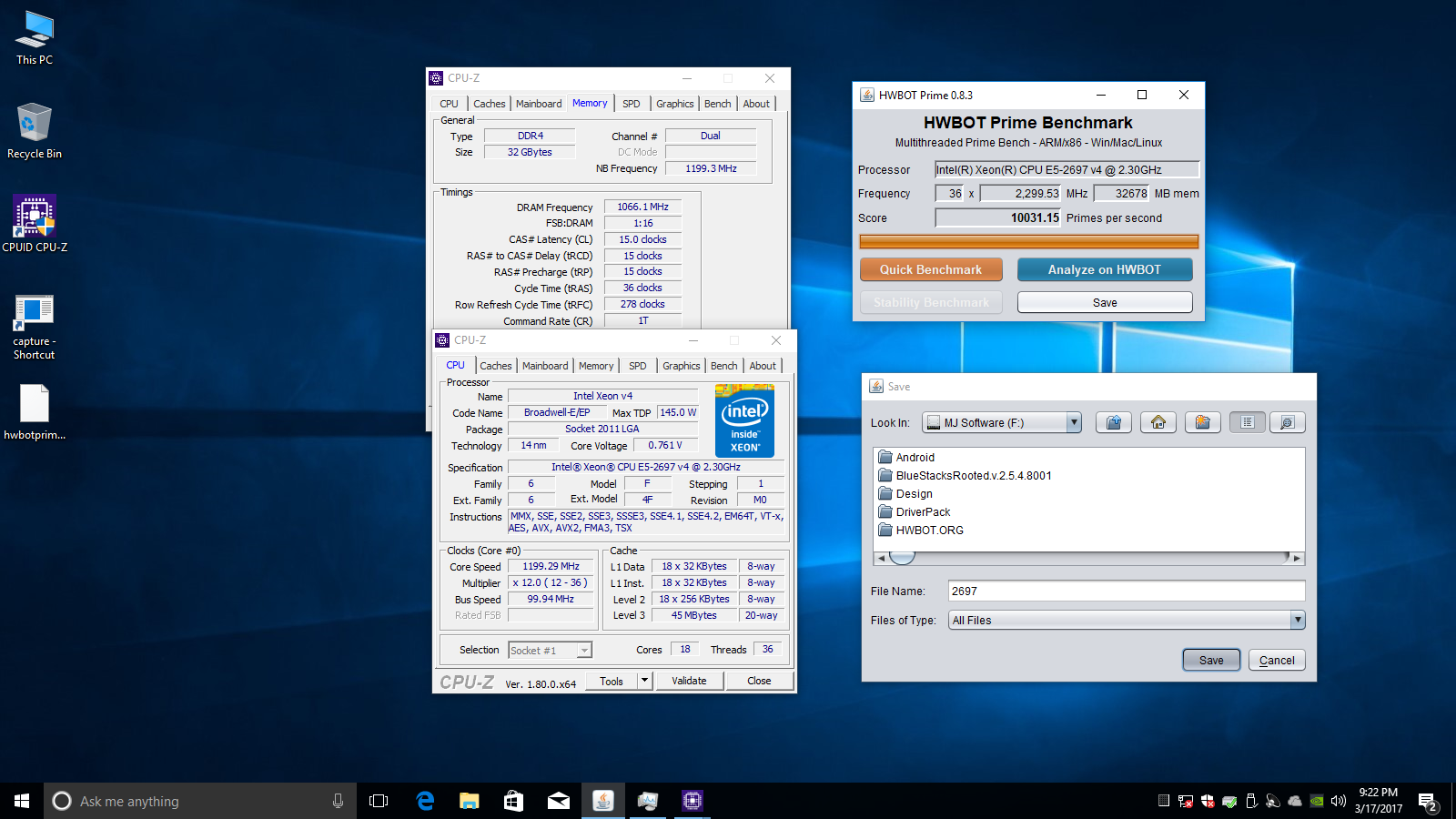Click the CPU-Z Tools button

click(612, 681)
